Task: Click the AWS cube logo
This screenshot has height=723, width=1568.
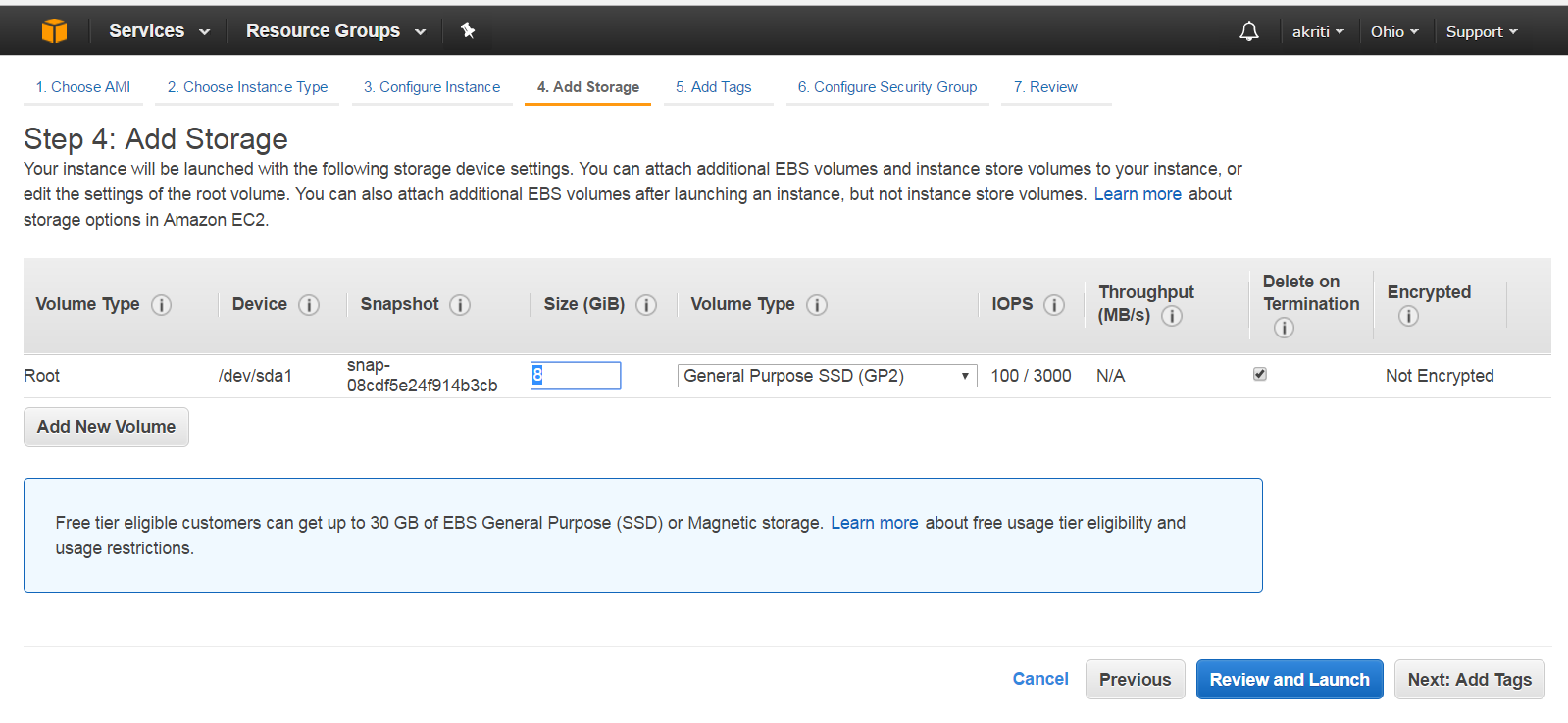Action: pos(55,31)
